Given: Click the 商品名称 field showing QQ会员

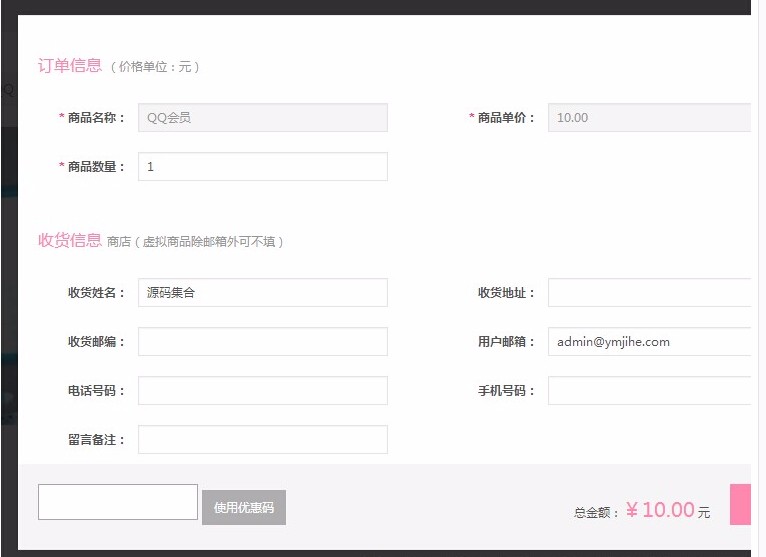Looking at the screenshot, I should 263,117.
